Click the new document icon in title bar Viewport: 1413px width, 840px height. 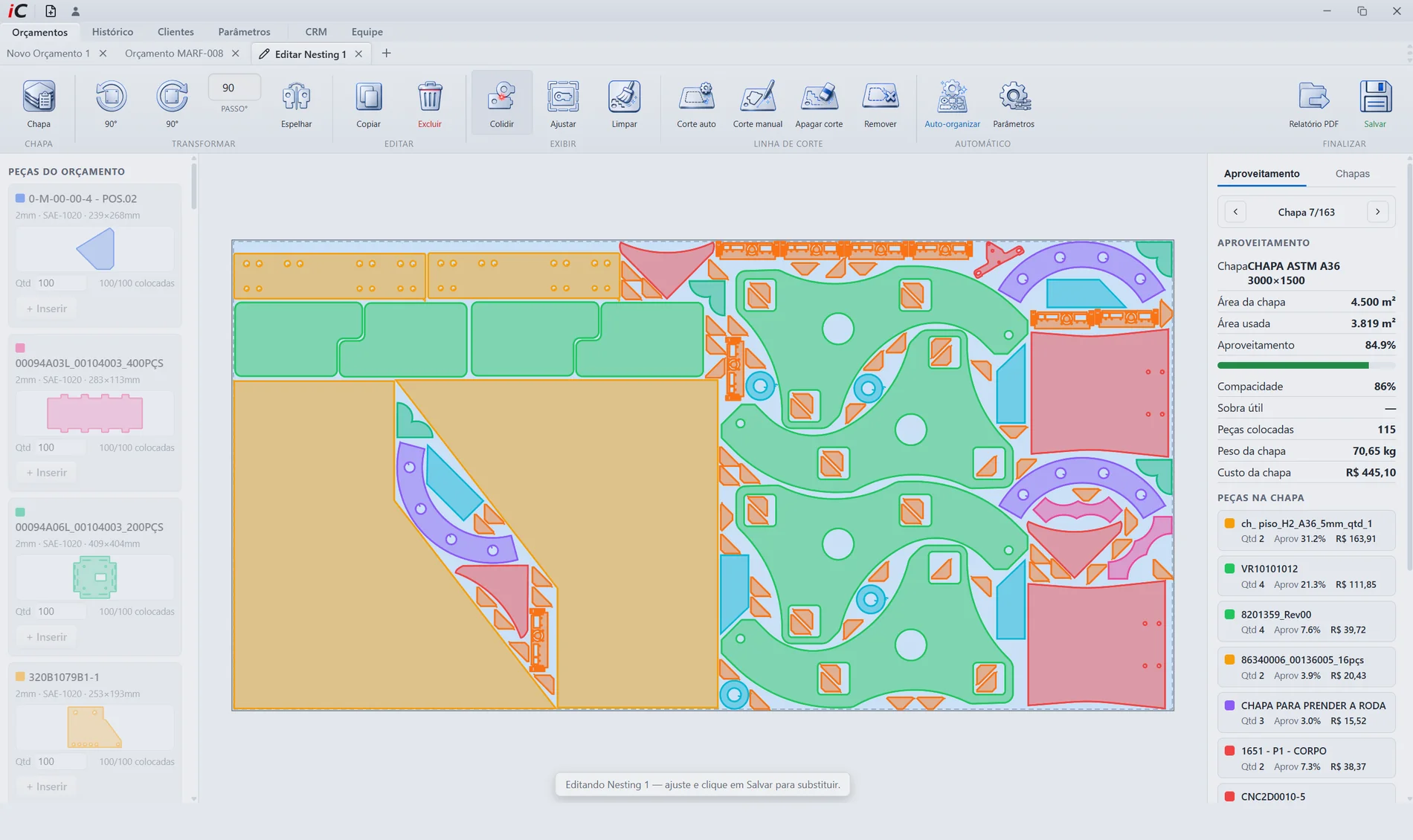(51, 11)
